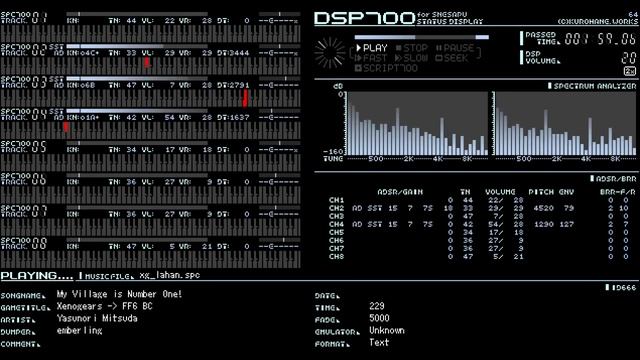The image size is (640, 360).
Task: Click the ID666 panel label
Action: (x=621, y=288)
